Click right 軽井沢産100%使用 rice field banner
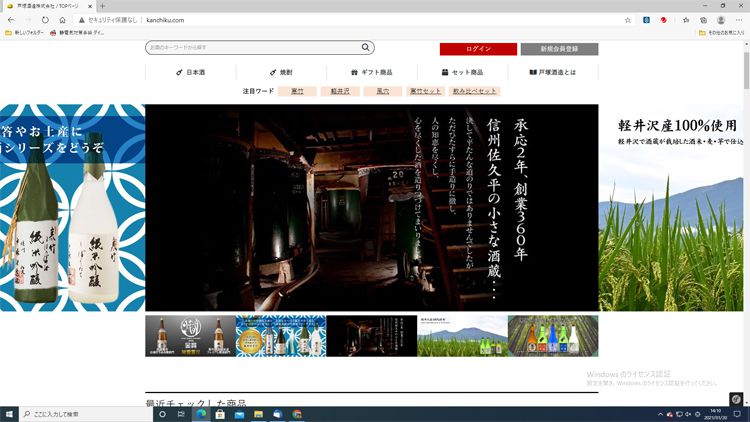Viewport: 750px width, 422px height. 671,208
